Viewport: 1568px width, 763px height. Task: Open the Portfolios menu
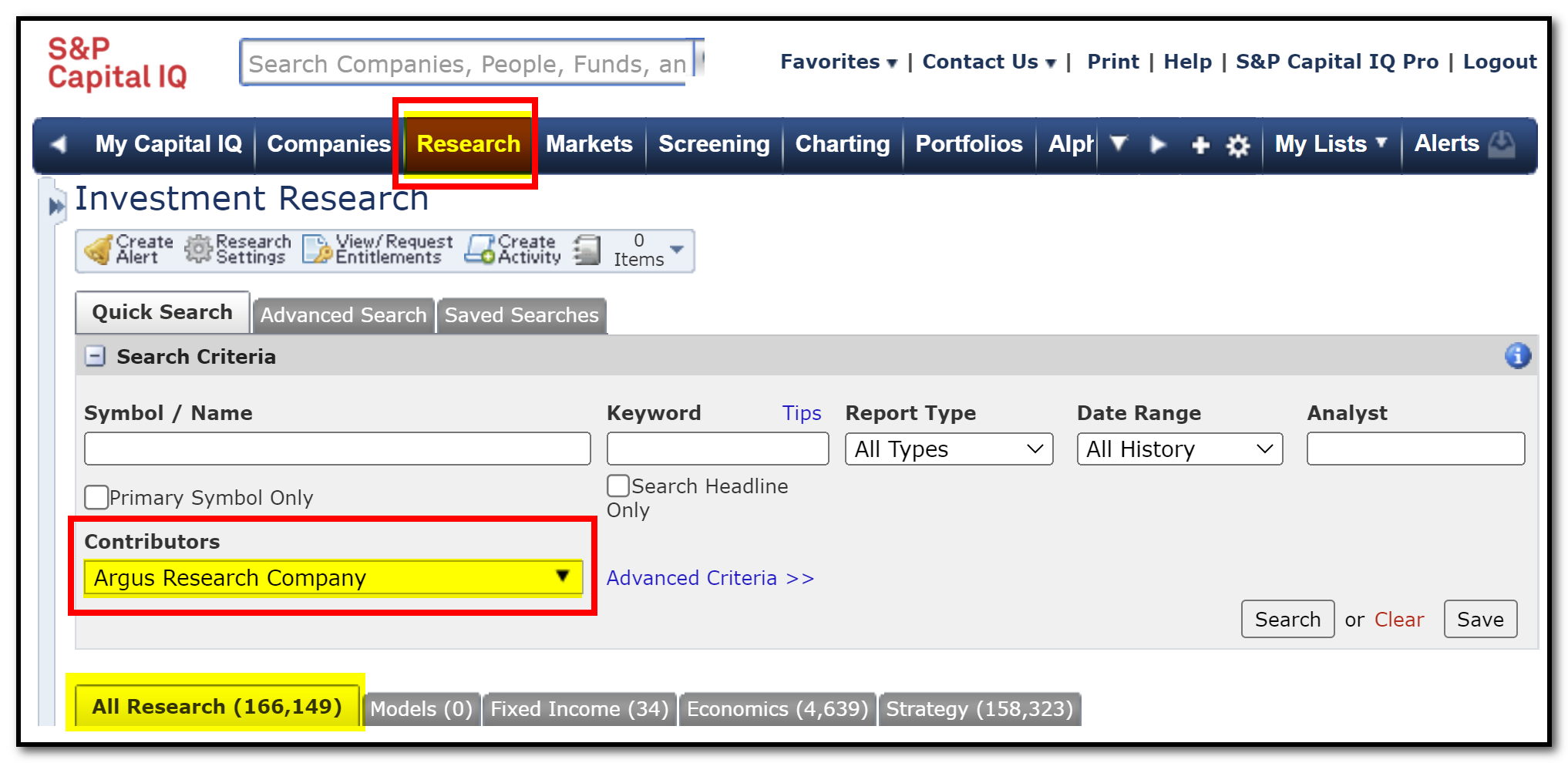[969, 144]
